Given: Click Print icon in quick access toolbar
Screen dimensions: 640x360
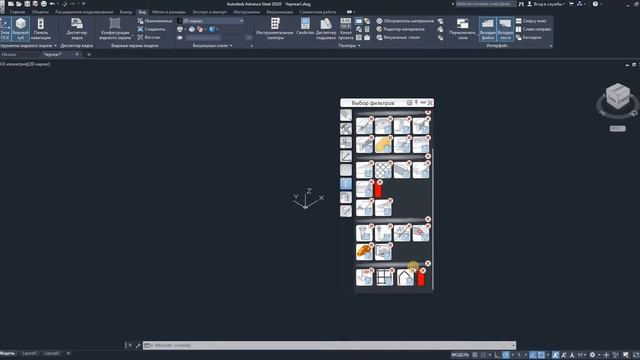Looking at the screenshot, I should 44,4.
